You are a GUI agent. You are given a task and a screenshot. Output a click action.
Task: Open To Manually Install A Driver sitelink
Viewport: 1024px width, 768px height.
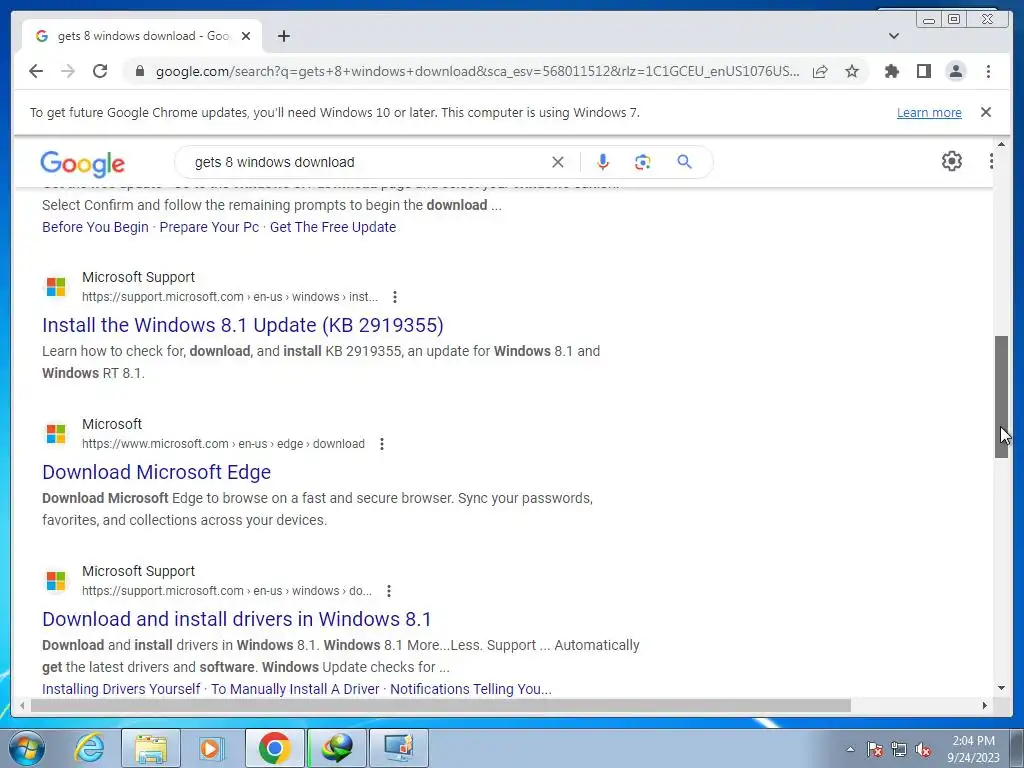[x=295, y=689]
